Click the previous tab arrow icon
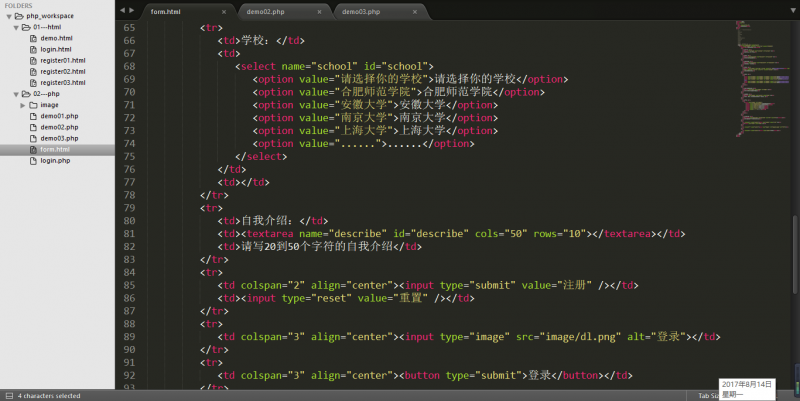Viewport: 800px width, 401px height. point(122,10)
